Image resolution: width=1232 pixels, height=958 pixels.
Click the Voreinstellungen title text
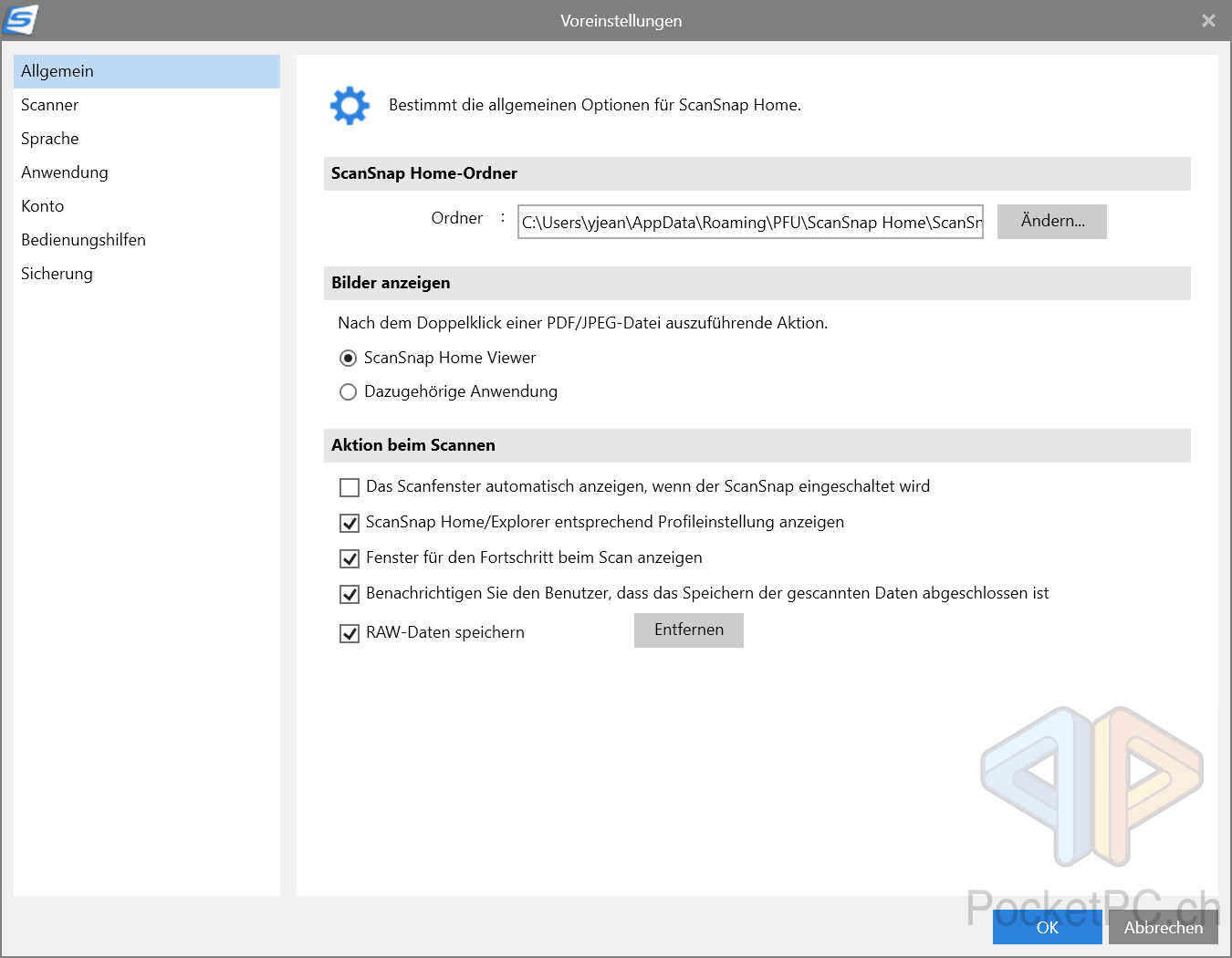pos(621,20)
